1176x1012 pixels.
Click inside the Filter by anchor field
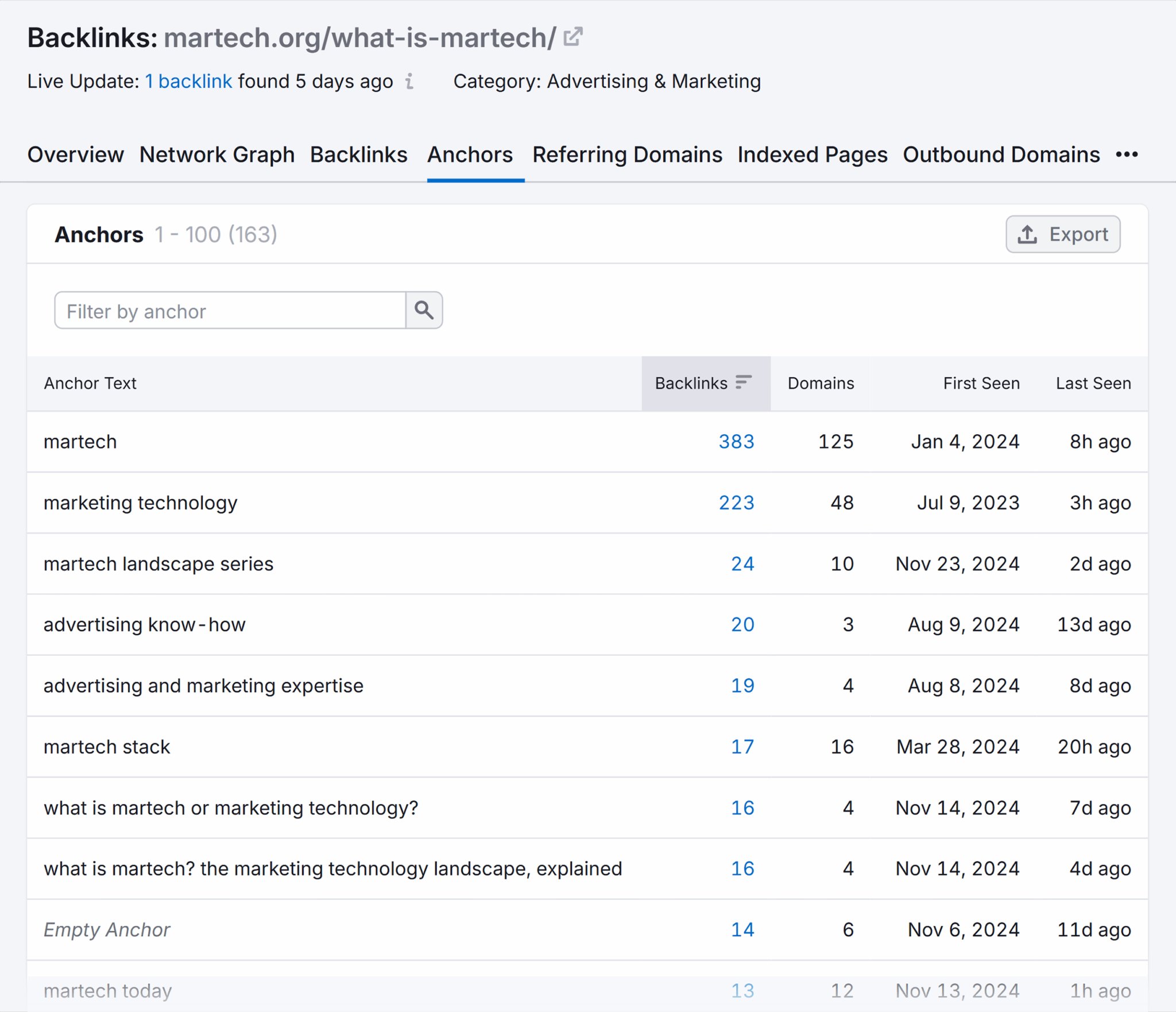230,311
